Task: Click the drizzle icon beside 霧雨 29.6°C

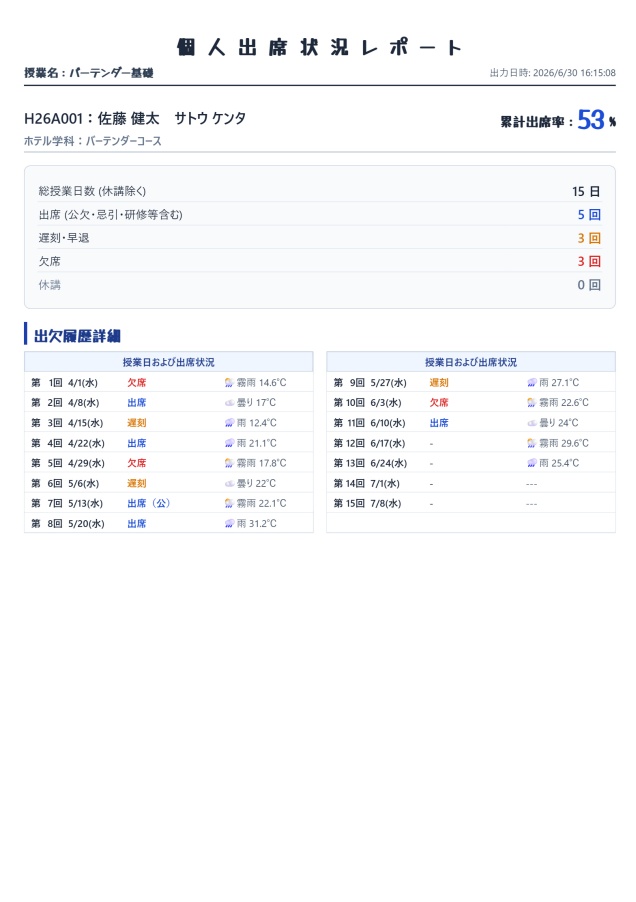Action: (531, 443)
